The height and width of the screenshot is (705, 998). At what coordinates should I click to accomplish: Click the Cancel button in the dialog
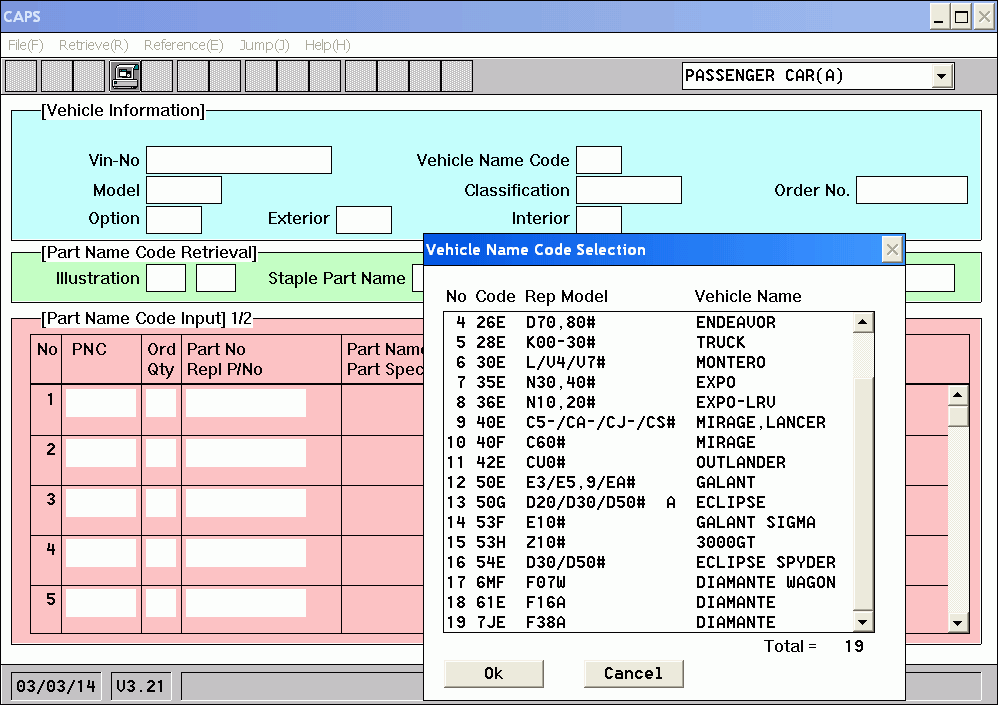[x=633, y=673]
